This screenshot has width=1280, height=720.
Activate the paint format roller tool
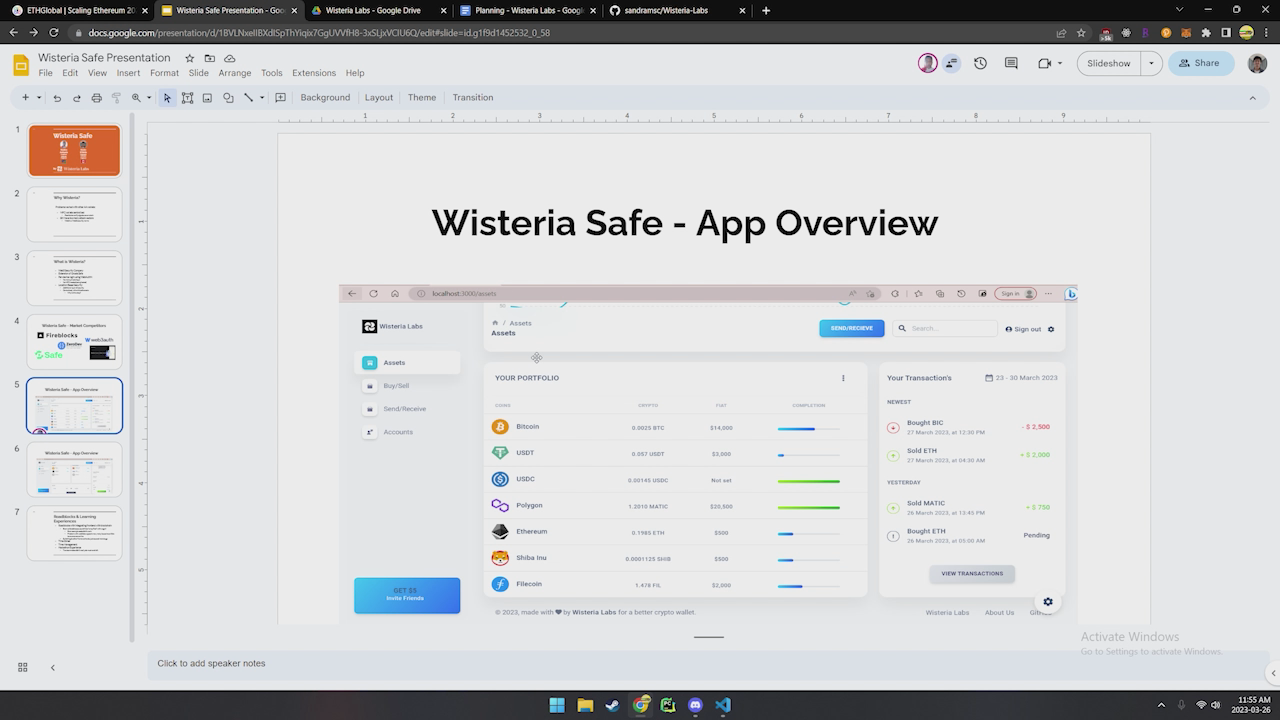point(116,98)
